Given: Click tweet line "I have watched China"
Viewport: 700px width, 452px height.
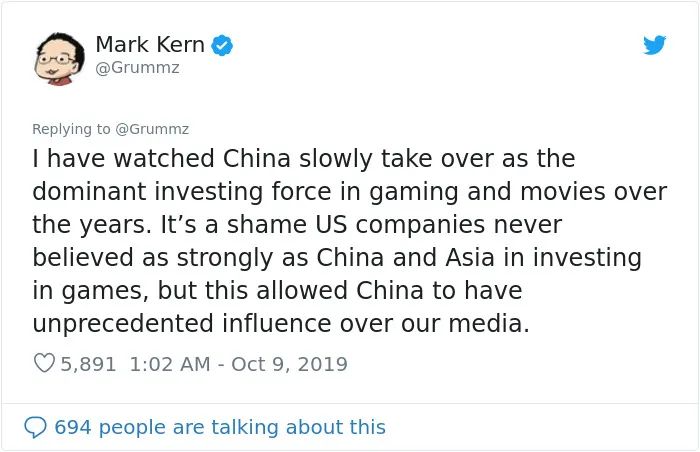Looking at the screenshot, I should click(x=304, y=159).
